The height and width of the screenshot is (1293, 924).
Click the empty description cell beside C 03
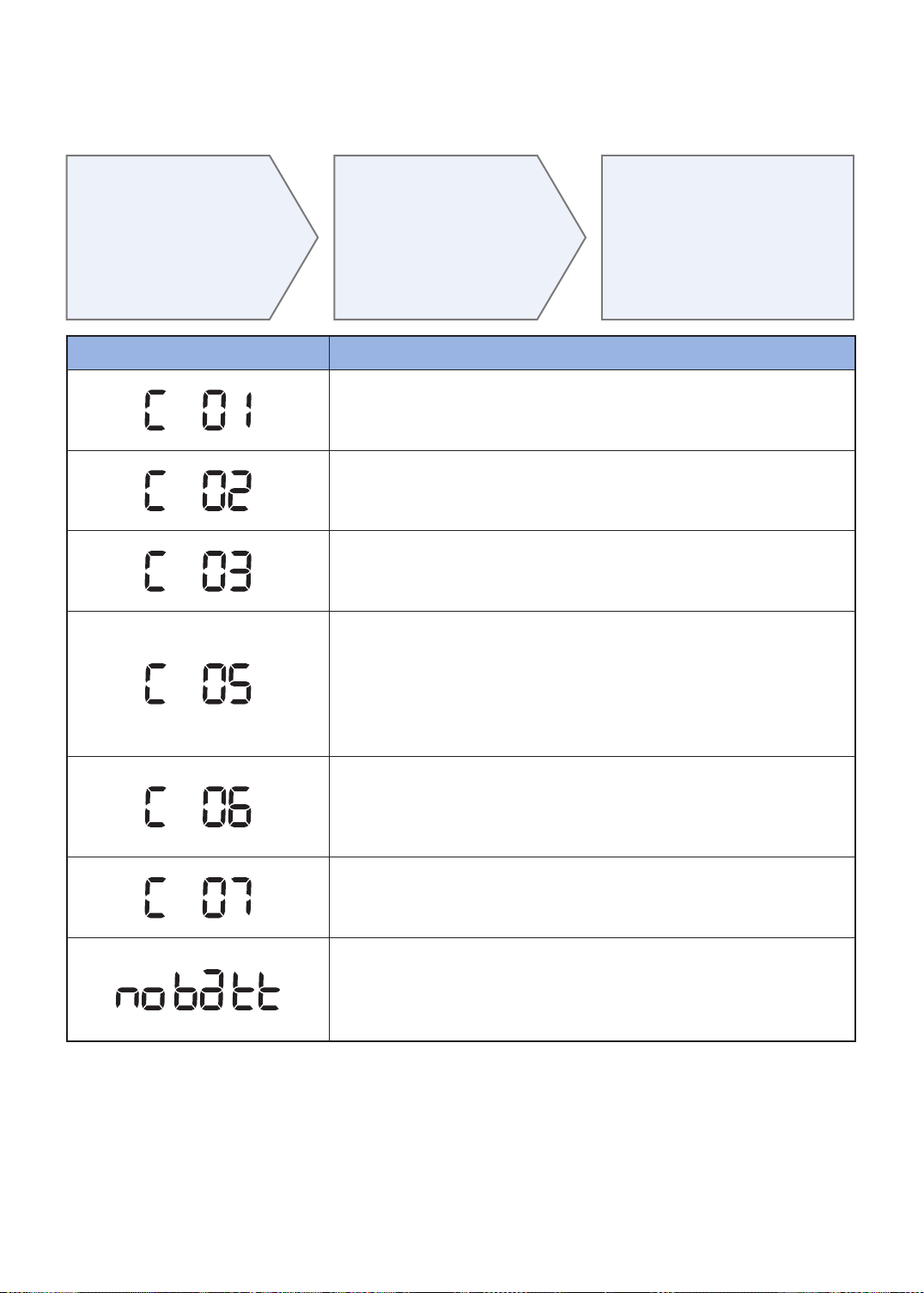(x=593, y=571)
